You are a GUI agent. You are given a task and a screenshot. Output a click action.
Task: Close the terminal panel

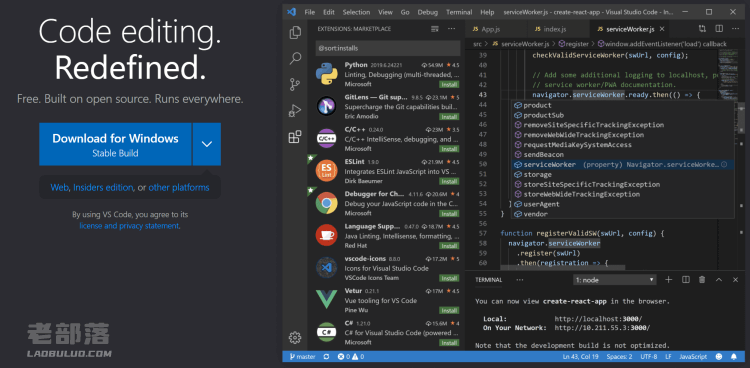point(735,279)
